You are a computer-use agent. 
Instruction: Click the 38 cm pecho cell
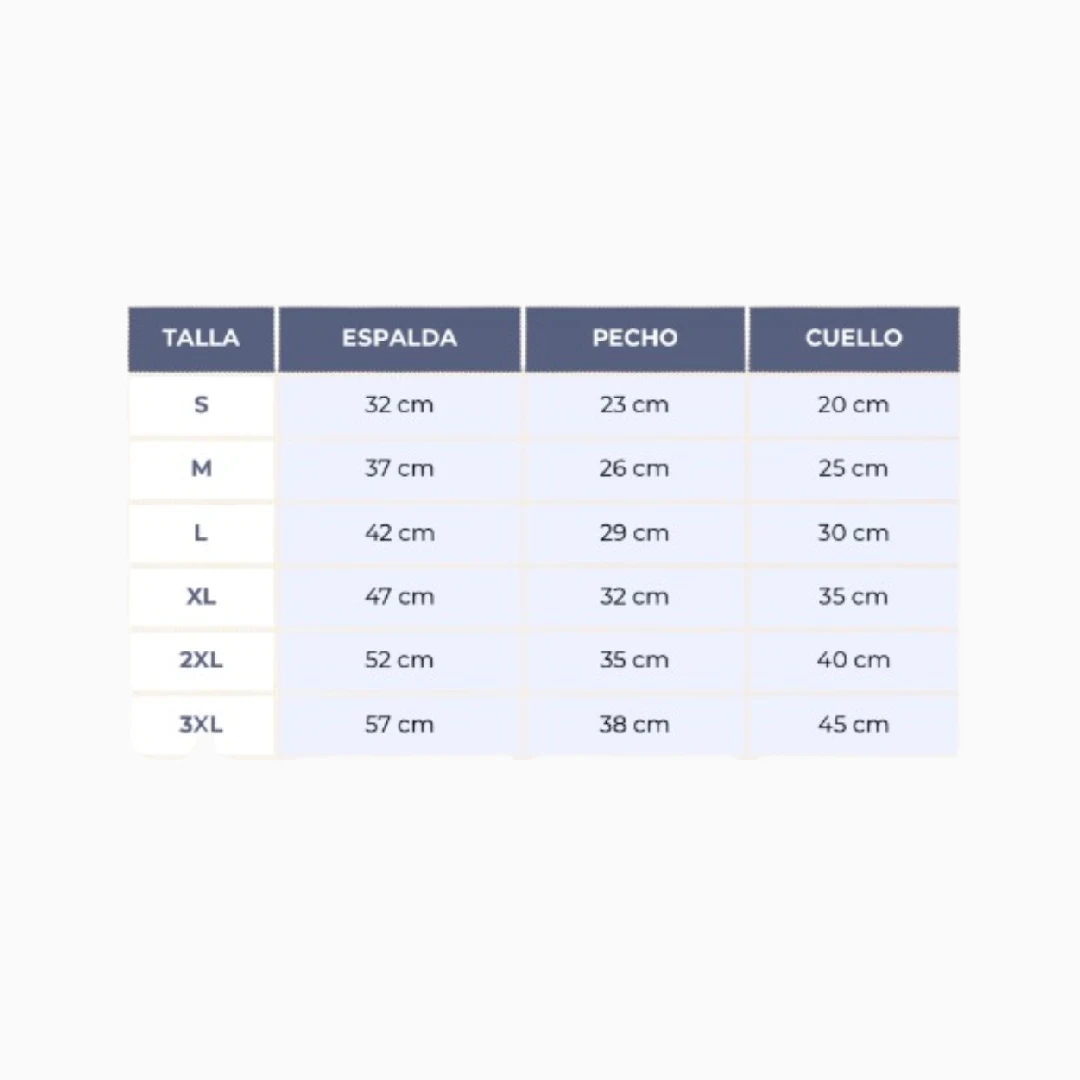635,725
